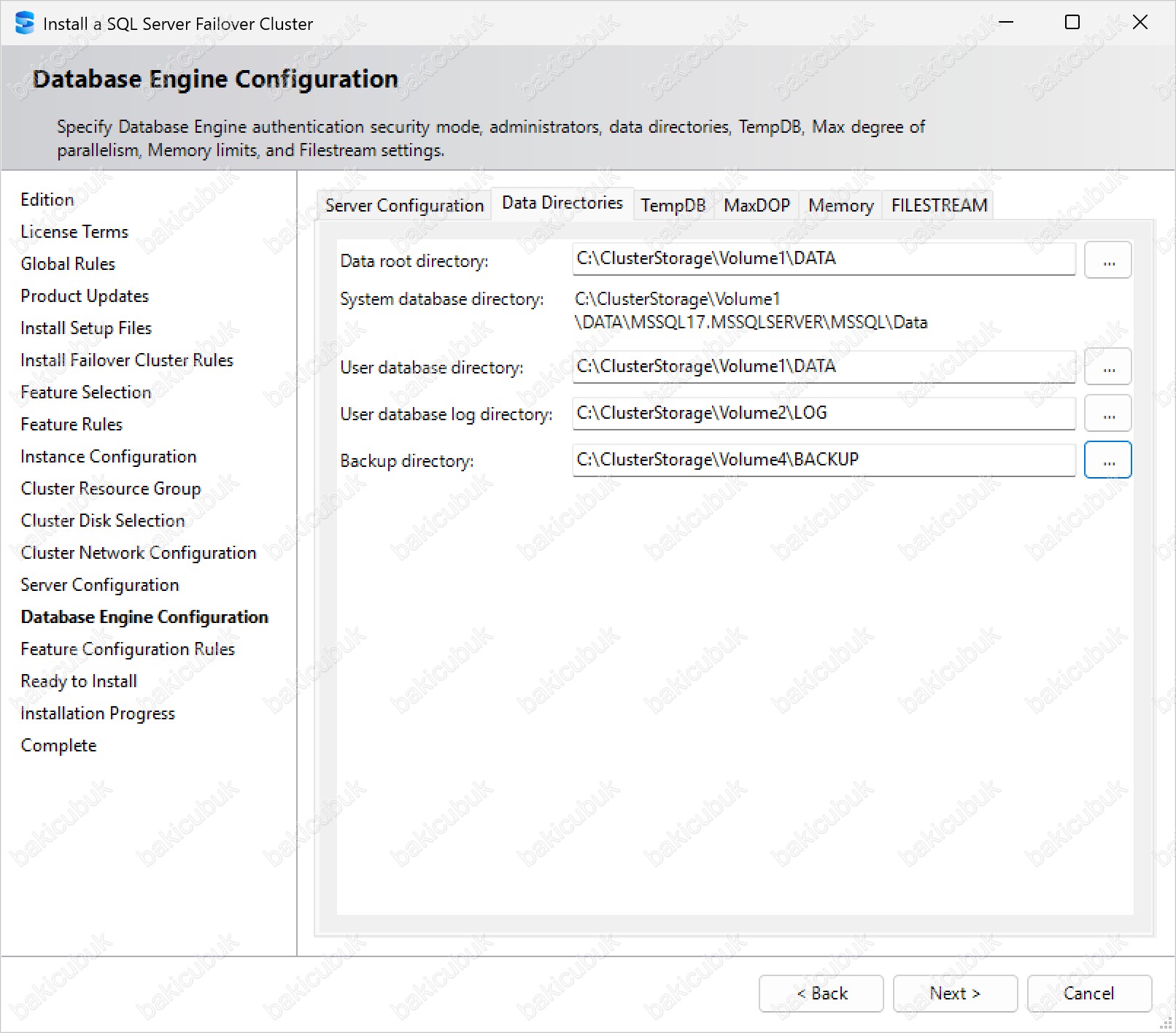Focus the User database directory text box
The width and height of the screenshot is (1176, 1033).
click(x=823, y=366)
